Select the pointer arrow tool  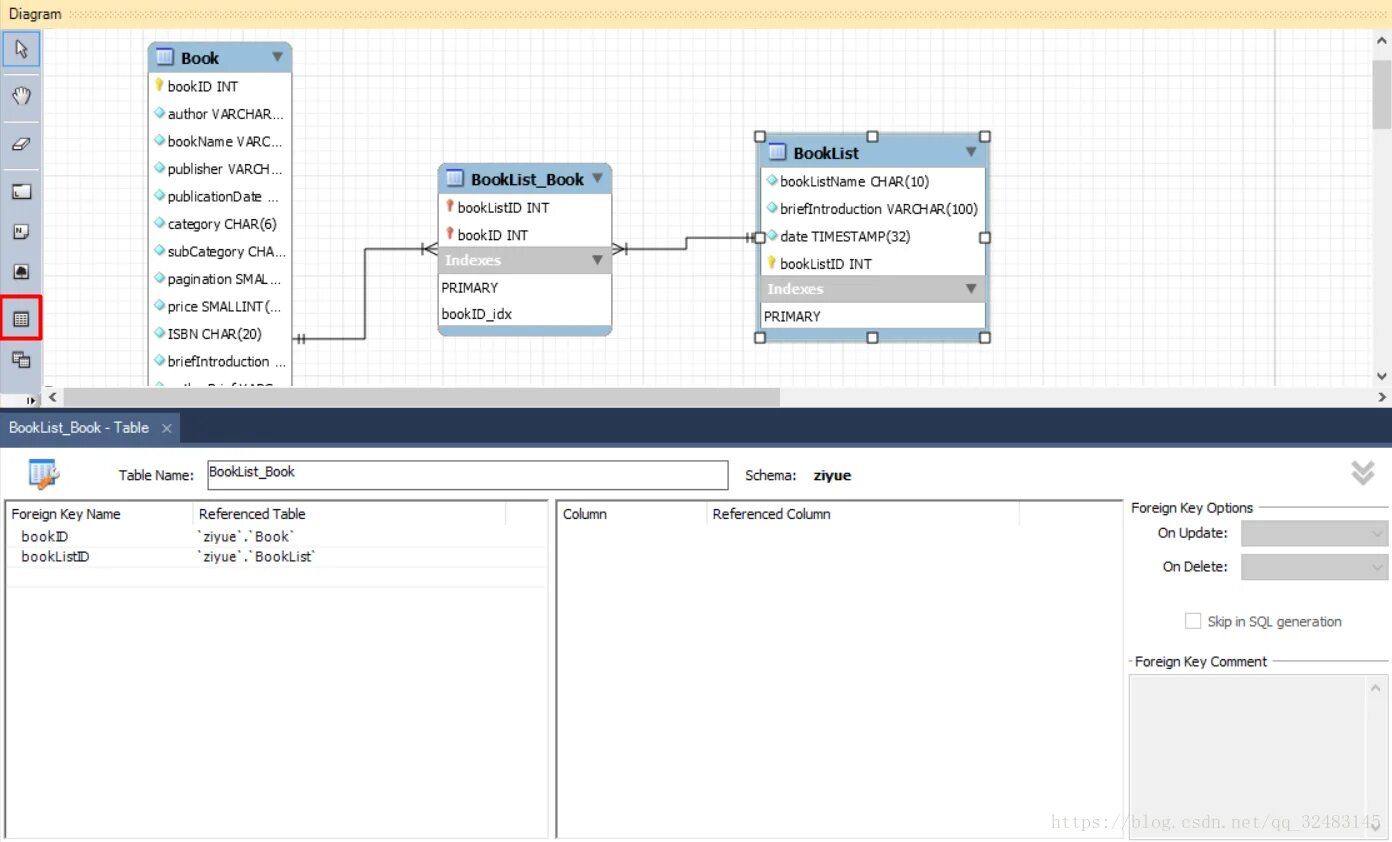21,49
